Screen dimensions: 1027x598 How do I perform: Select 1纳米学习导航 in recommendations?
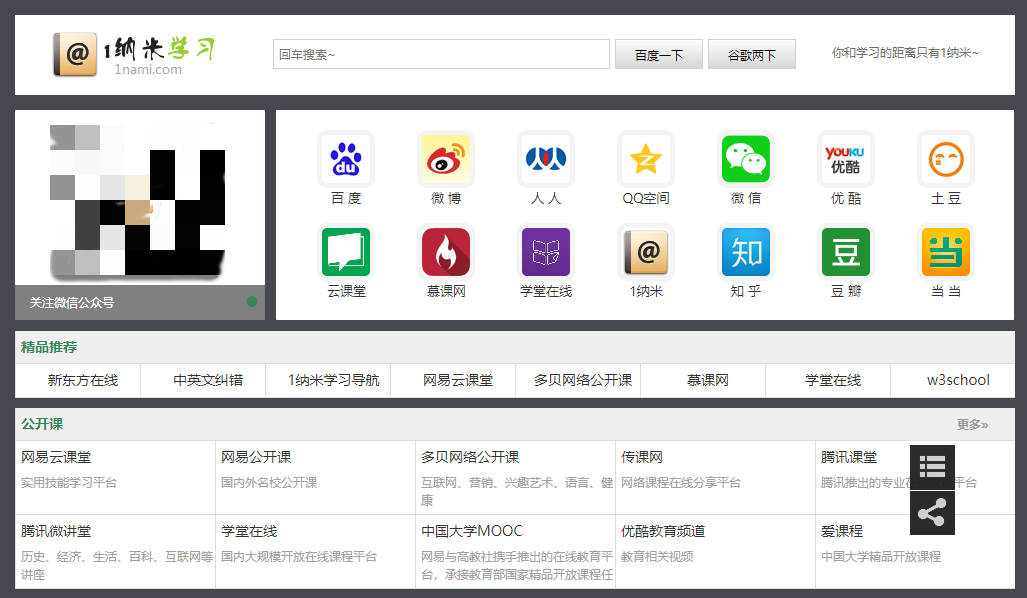[333, 381]
